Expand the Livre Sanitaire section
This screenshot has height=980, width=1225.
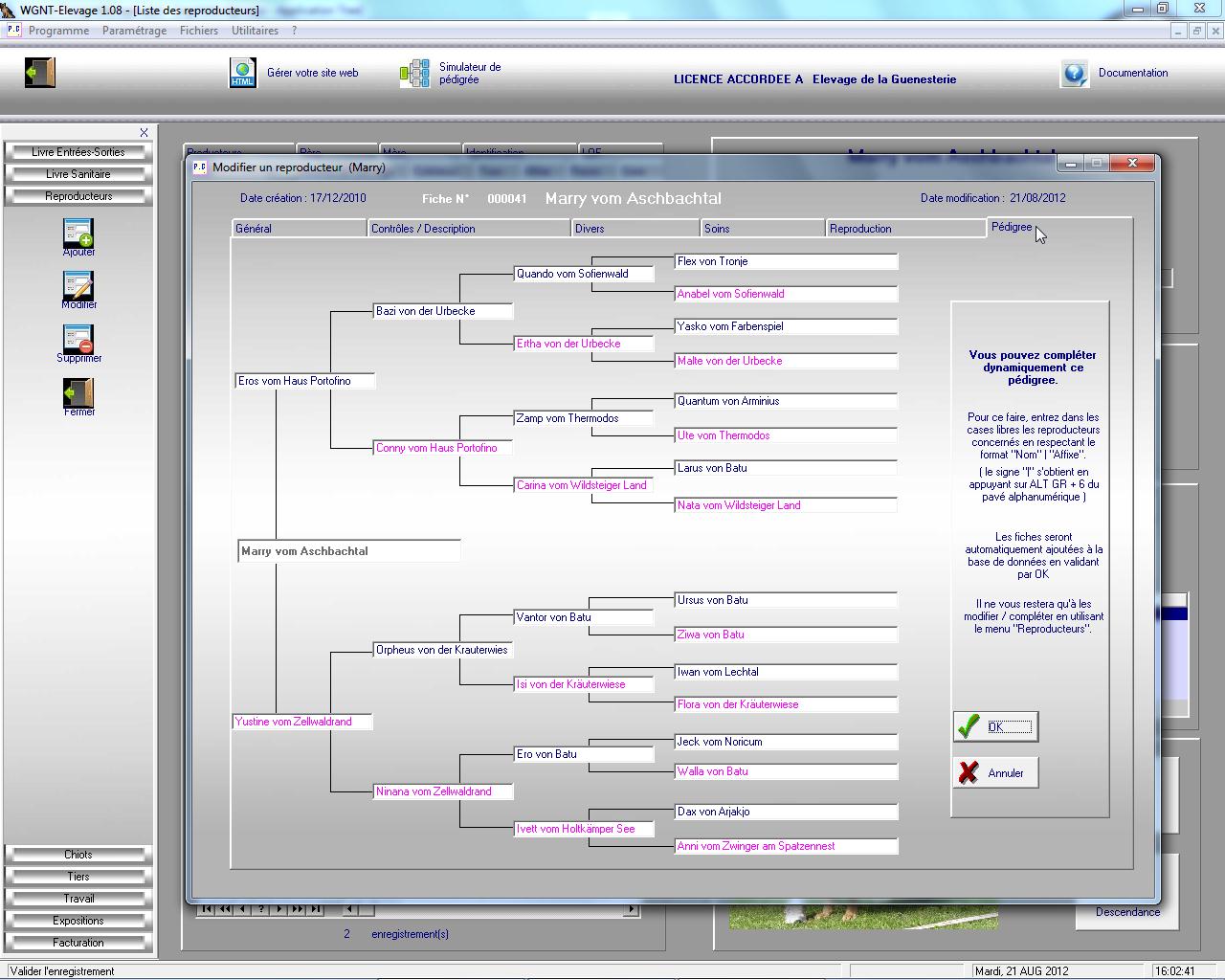[x=78, y=174]
